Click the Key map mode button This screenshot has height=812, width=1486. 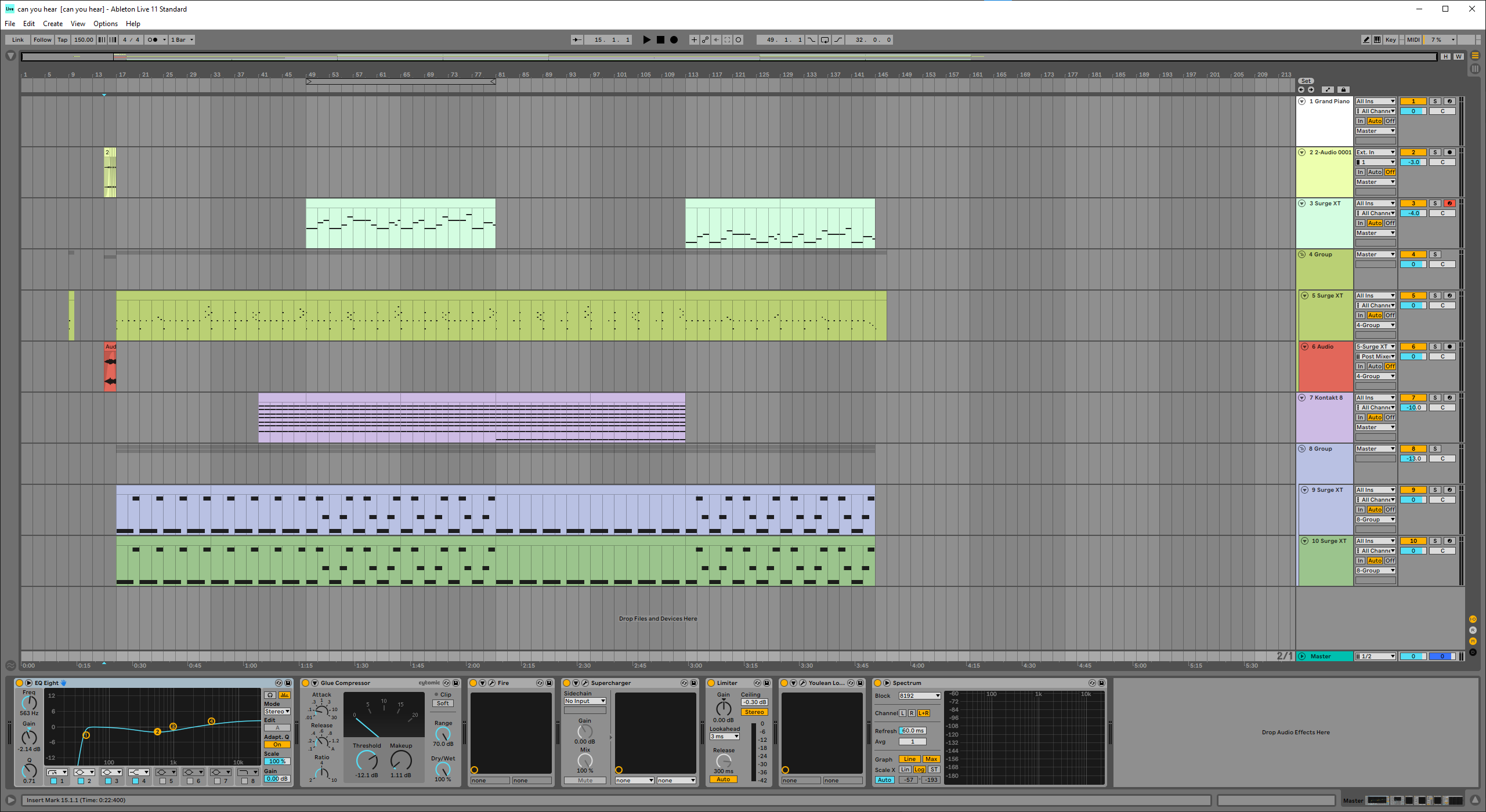[1390, 40]
